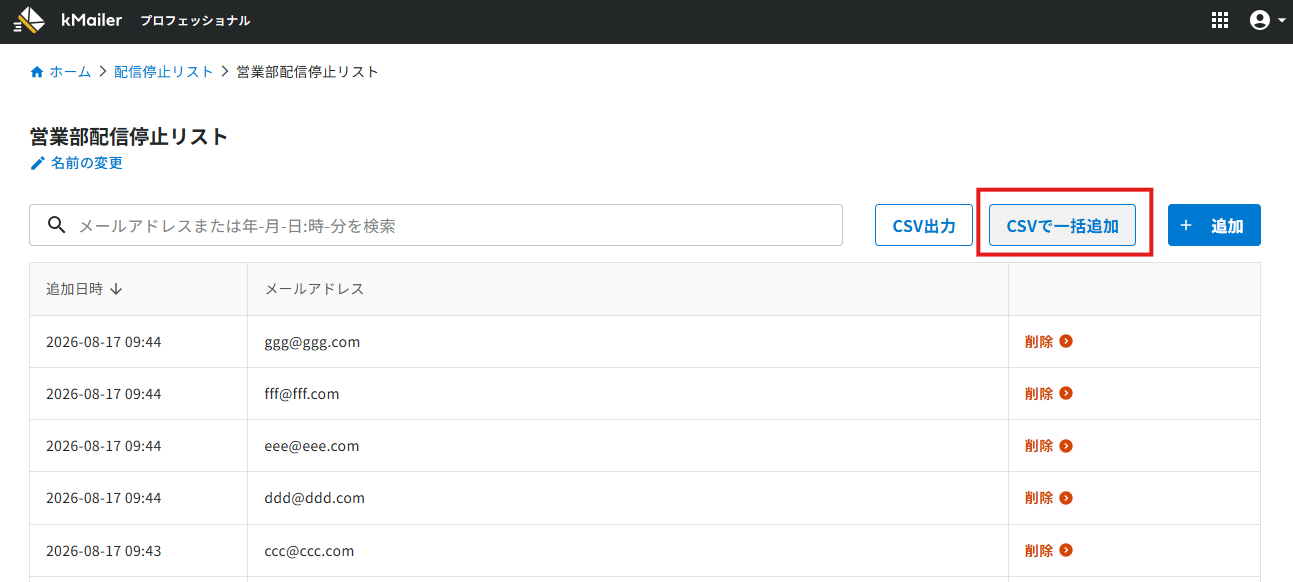Click the blue 追加 button
This screenshot has height=582, width=1293.
tap(1214, 225)
